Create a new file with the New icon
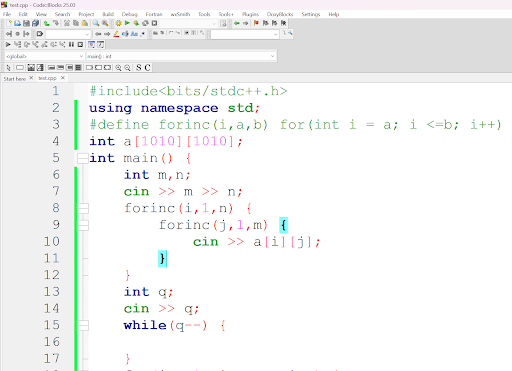Screen dimensions: 512x371 coord(9,23)
